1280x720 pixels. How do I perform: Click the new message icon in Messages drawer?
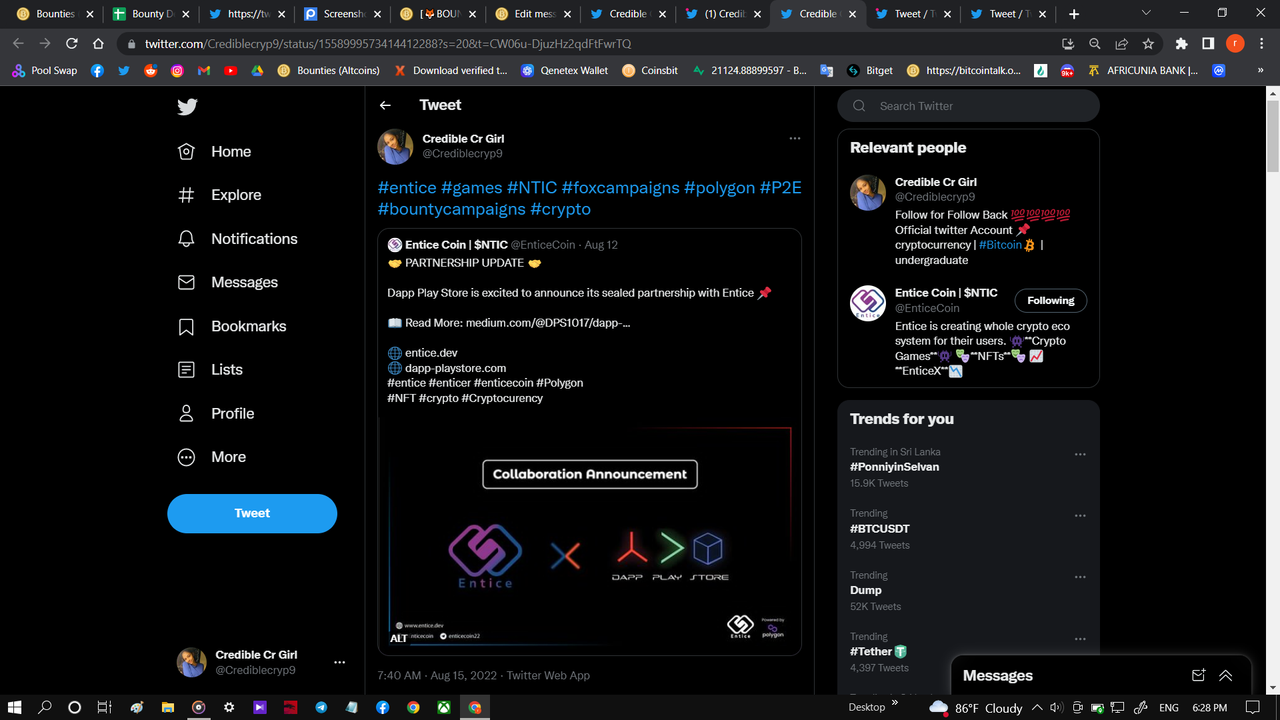tap(1199, 676)
